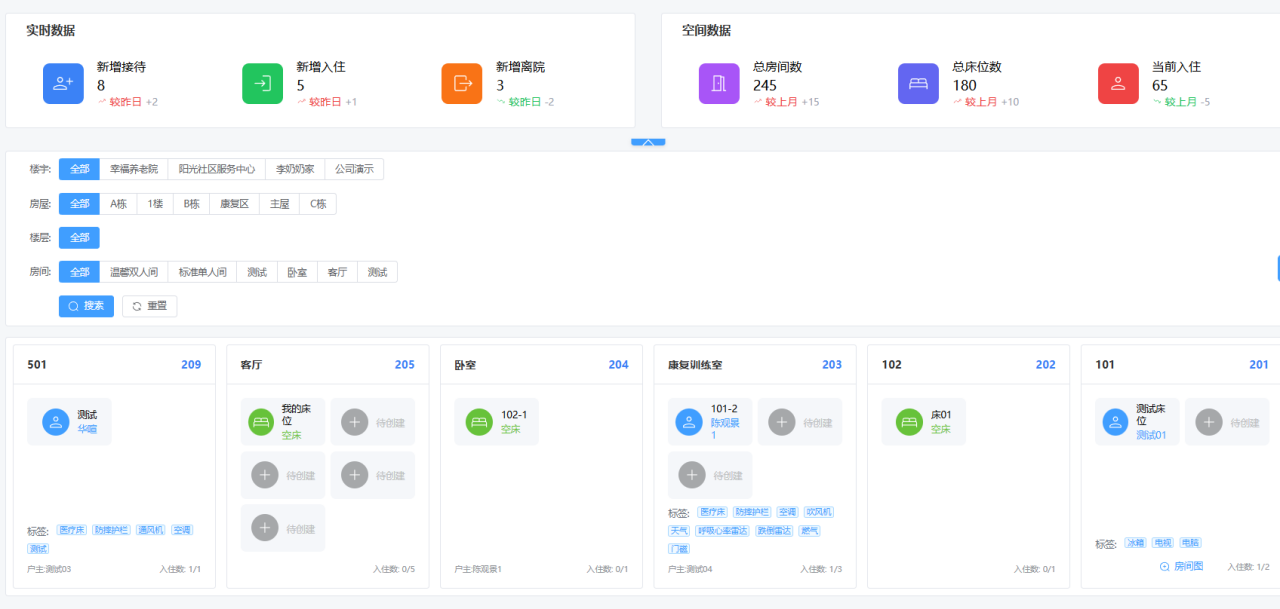Click the person icon for 测试 华喧 in room 501

[x=56, y=422]
